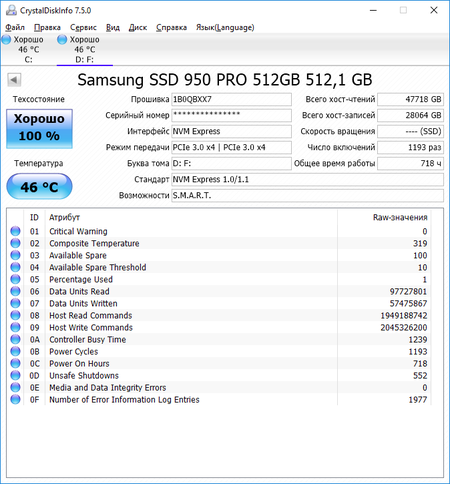
Task: Select the Controller Busy Time attribute name
Action: pos(88,339)
